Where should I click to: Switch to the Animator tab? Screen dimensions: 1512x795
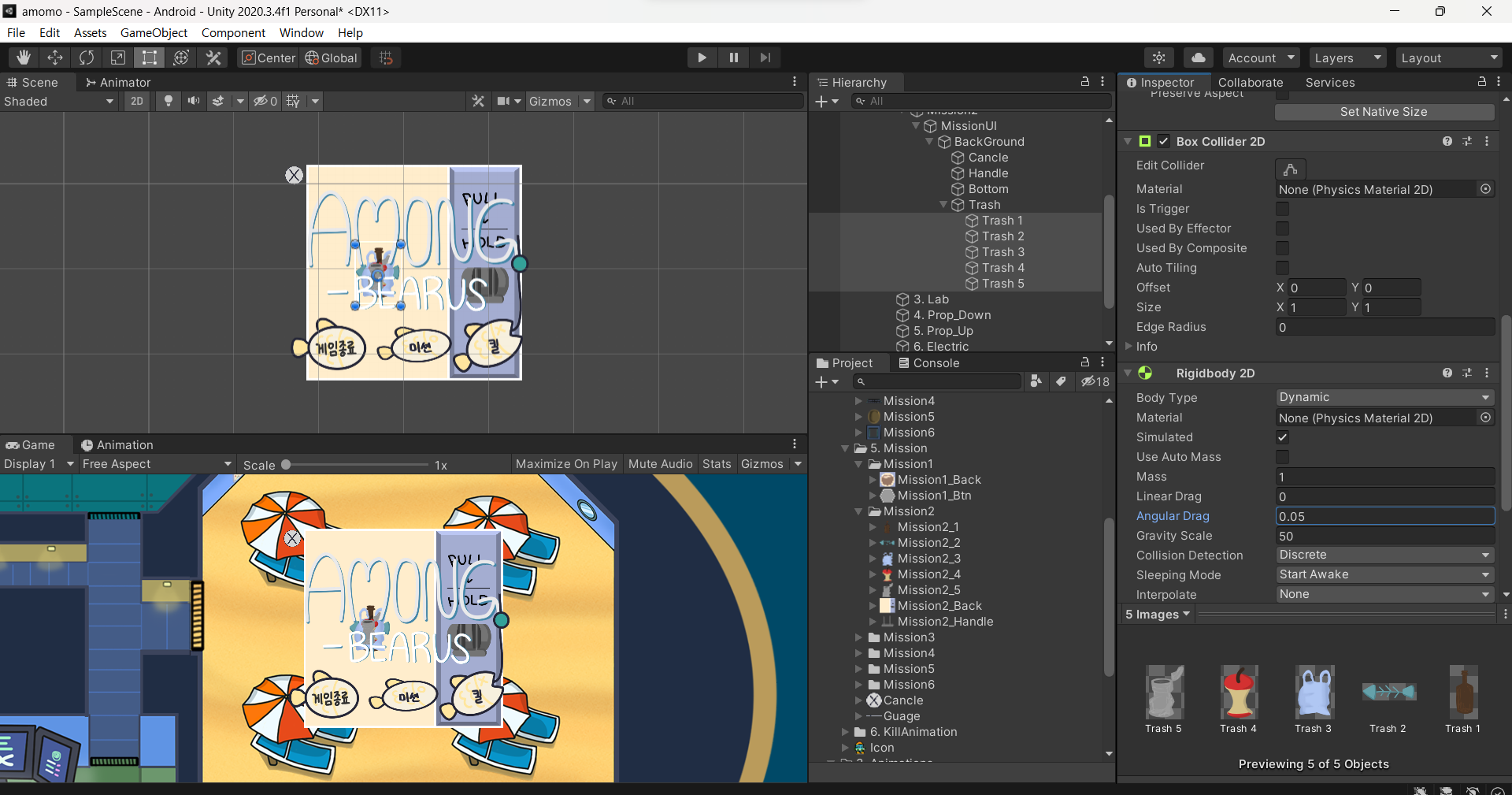tap(117, 82)
